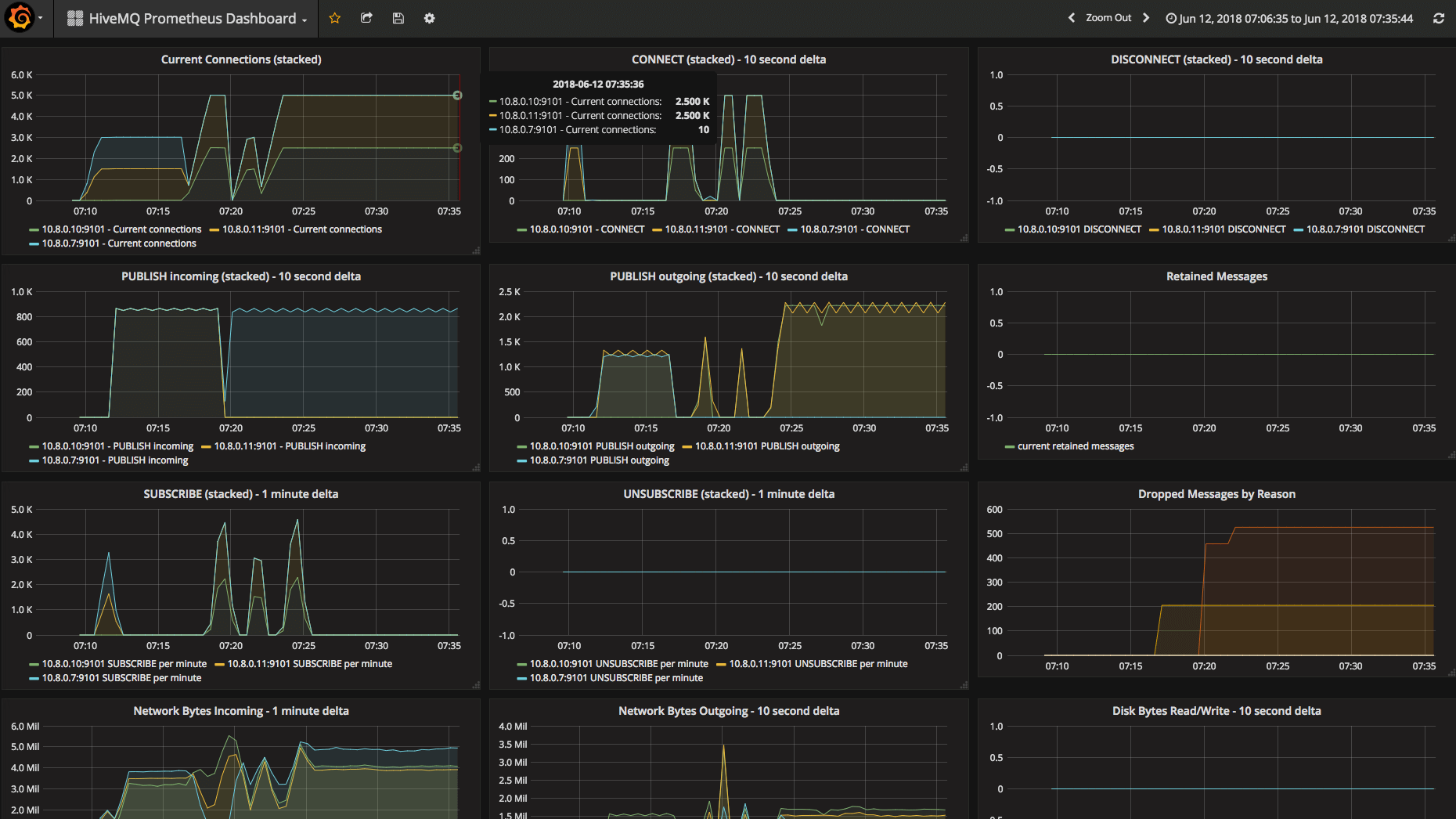The height and width of the screenshot is (819, 1456).
Task: Click 10.8.0.11:9101 PUBLISH incoming legend label
Action: [290, 446]
